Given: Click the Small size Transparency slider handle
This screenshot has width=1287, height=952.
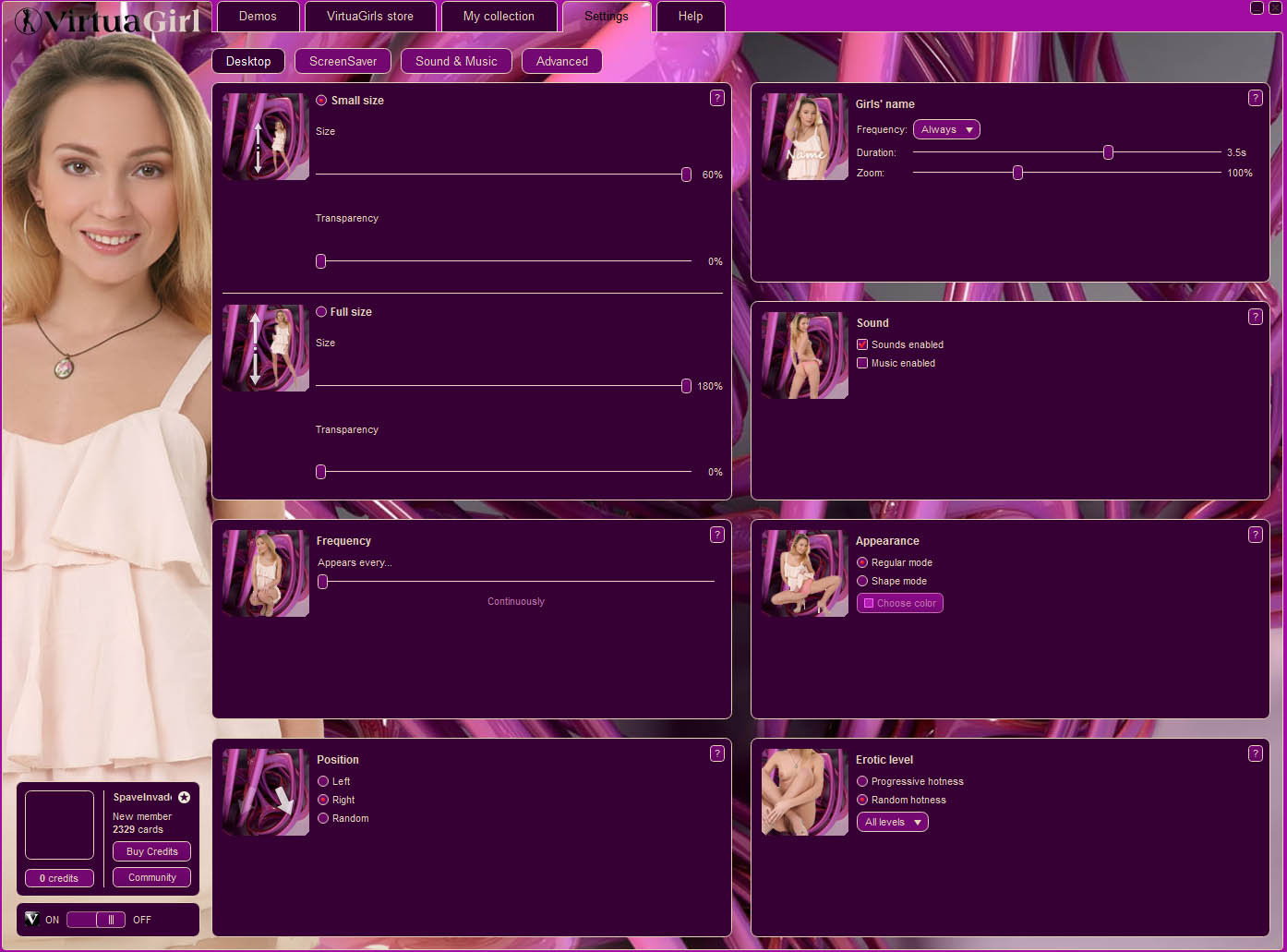Looking at the screenshot, I should pos(321,261).
